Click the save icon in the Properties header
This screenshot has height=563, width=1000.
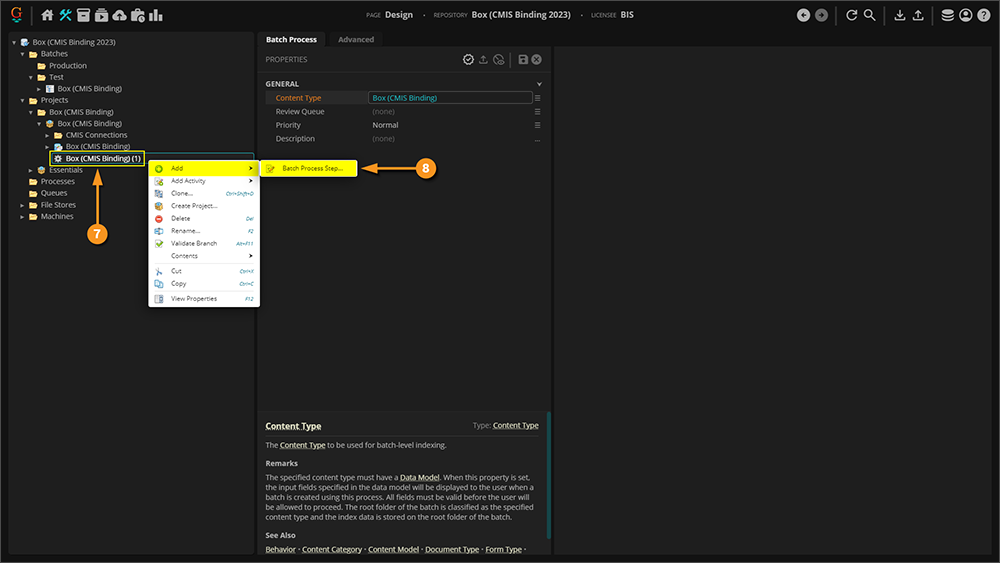523,60
